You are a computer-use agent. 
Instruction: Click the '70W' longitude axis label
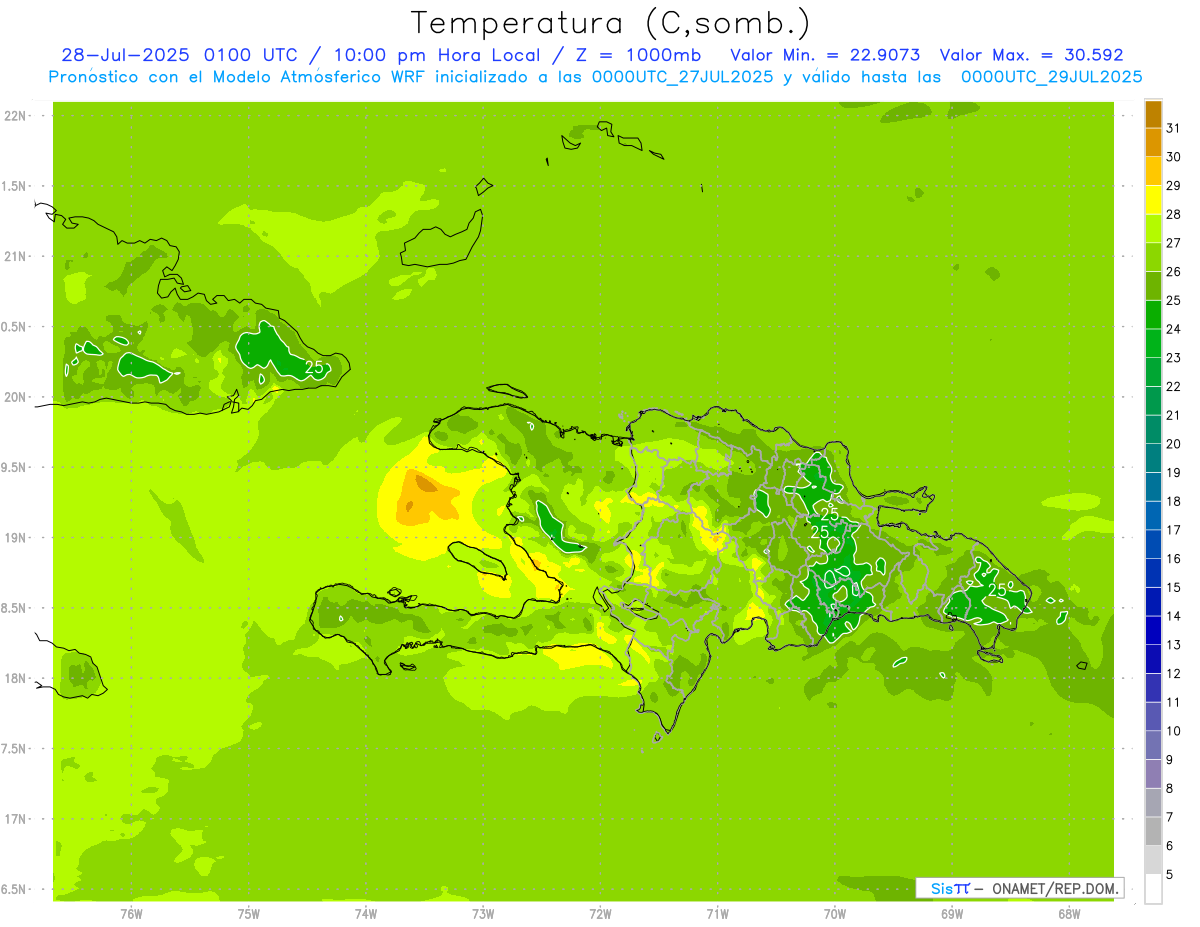coord(835,914)
